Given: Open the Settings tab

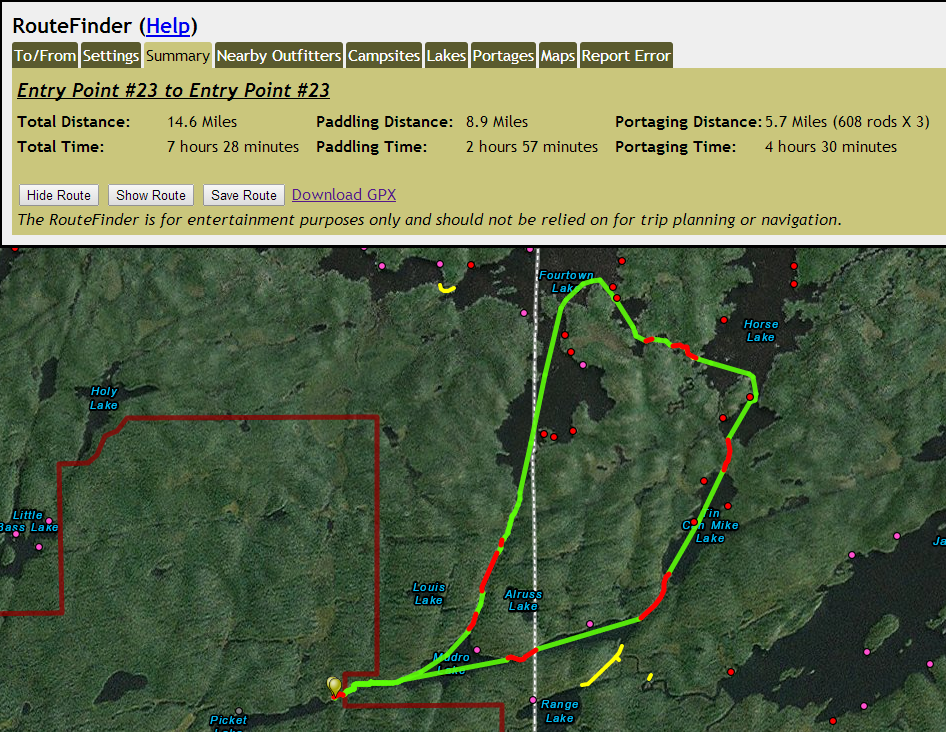Looking at the screenshot, I should click(110, 56).
